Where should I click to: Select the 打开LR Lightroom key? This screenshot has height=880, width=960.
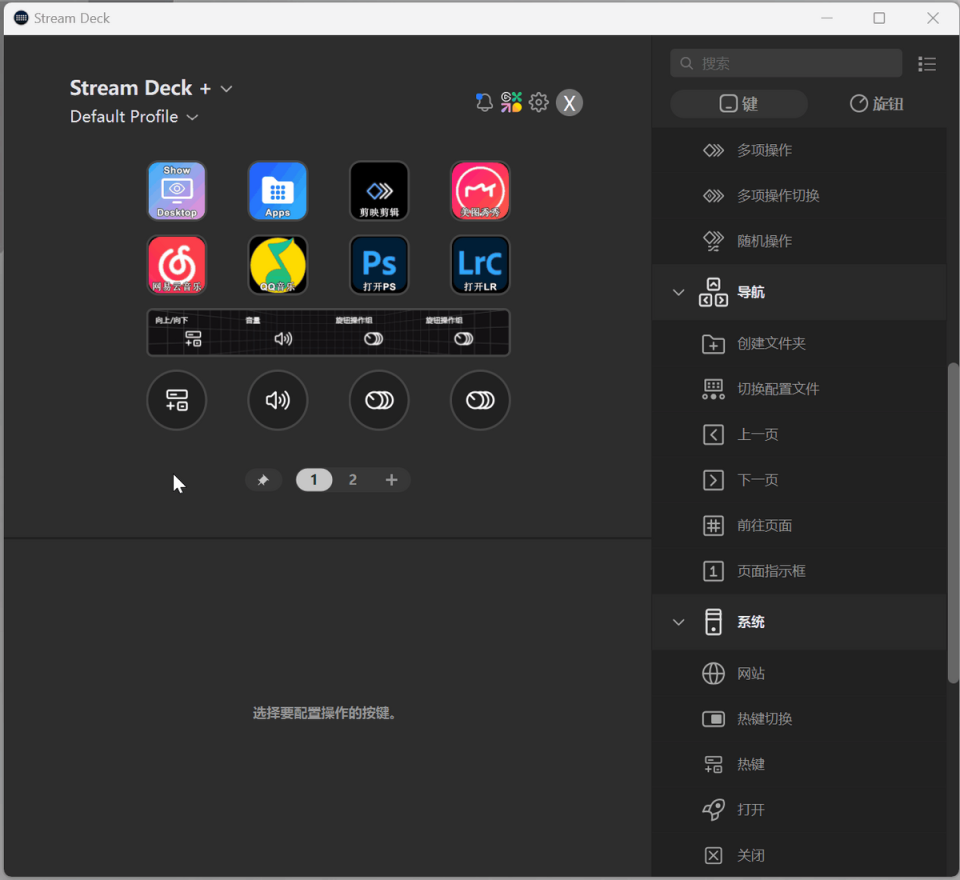coord(480,265)
